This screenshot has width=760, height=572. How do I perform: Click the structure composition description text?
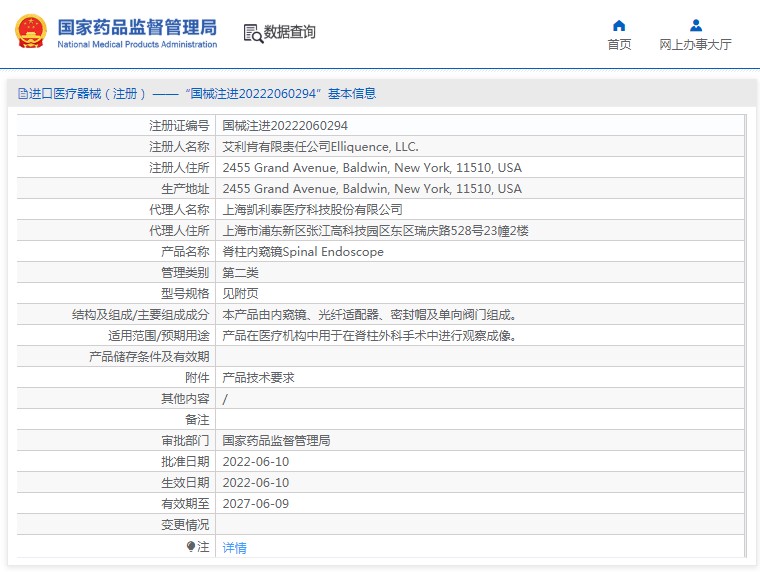click(x=369, y=315)
